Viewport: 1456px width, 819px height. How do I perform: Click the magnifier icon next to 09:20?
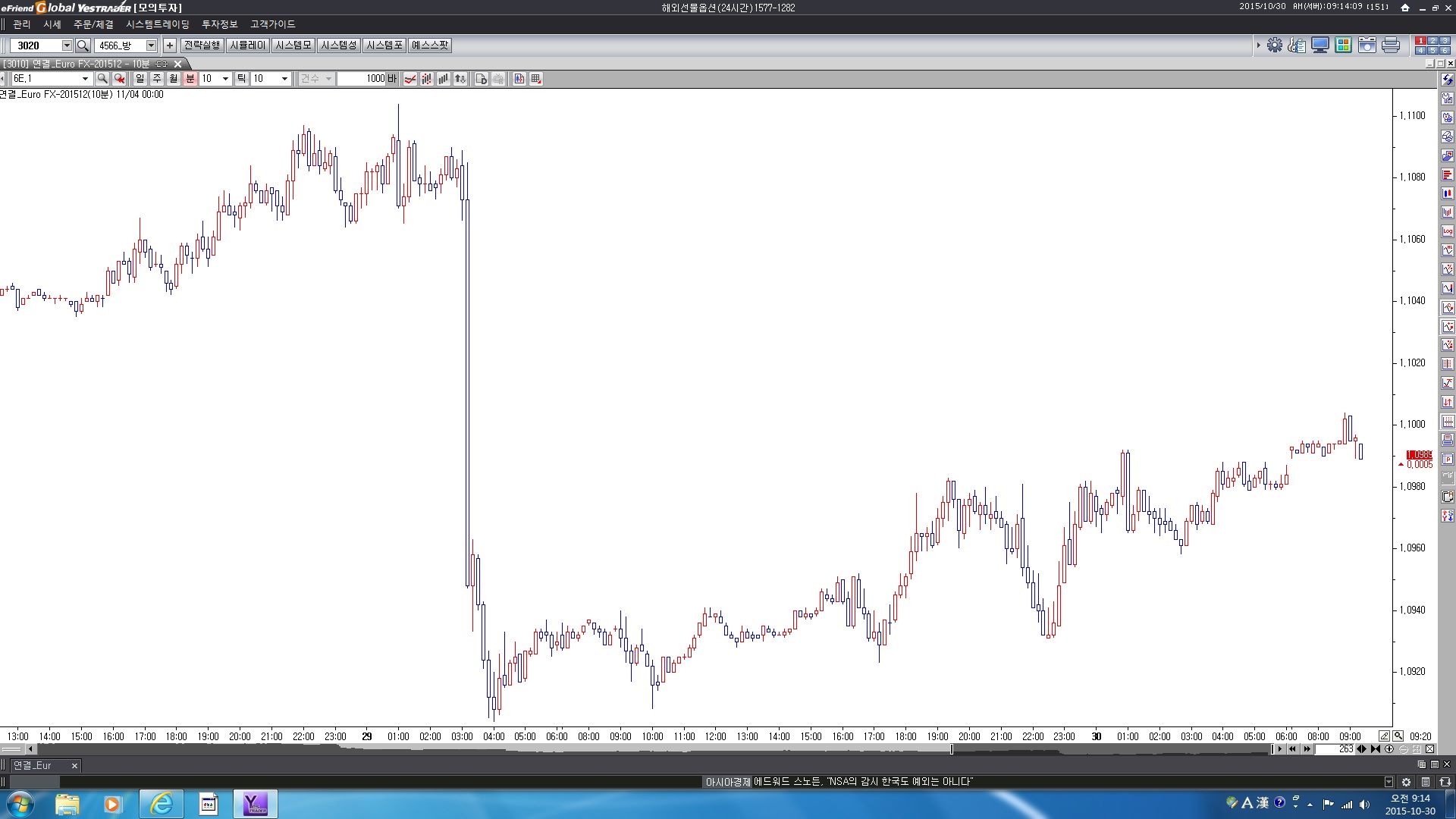tap(1398, 736)
